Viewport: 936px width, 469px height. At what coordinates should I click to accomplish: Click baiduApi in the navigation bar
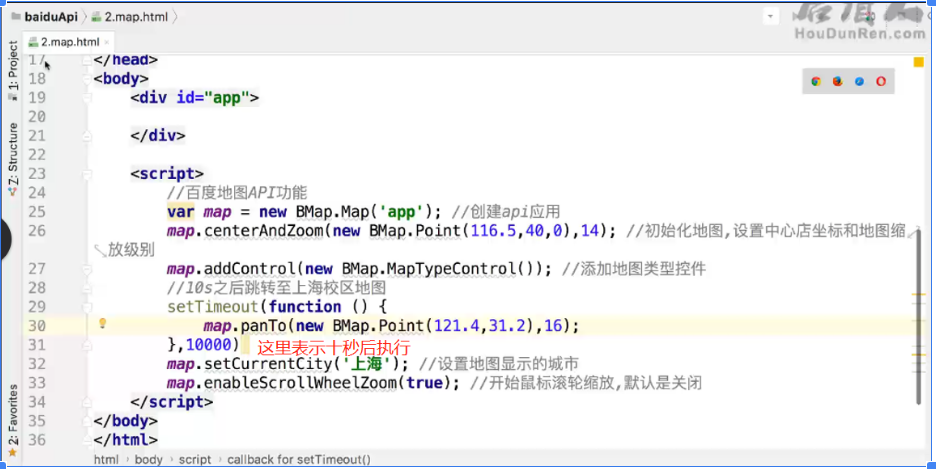[x=45, y=17]
